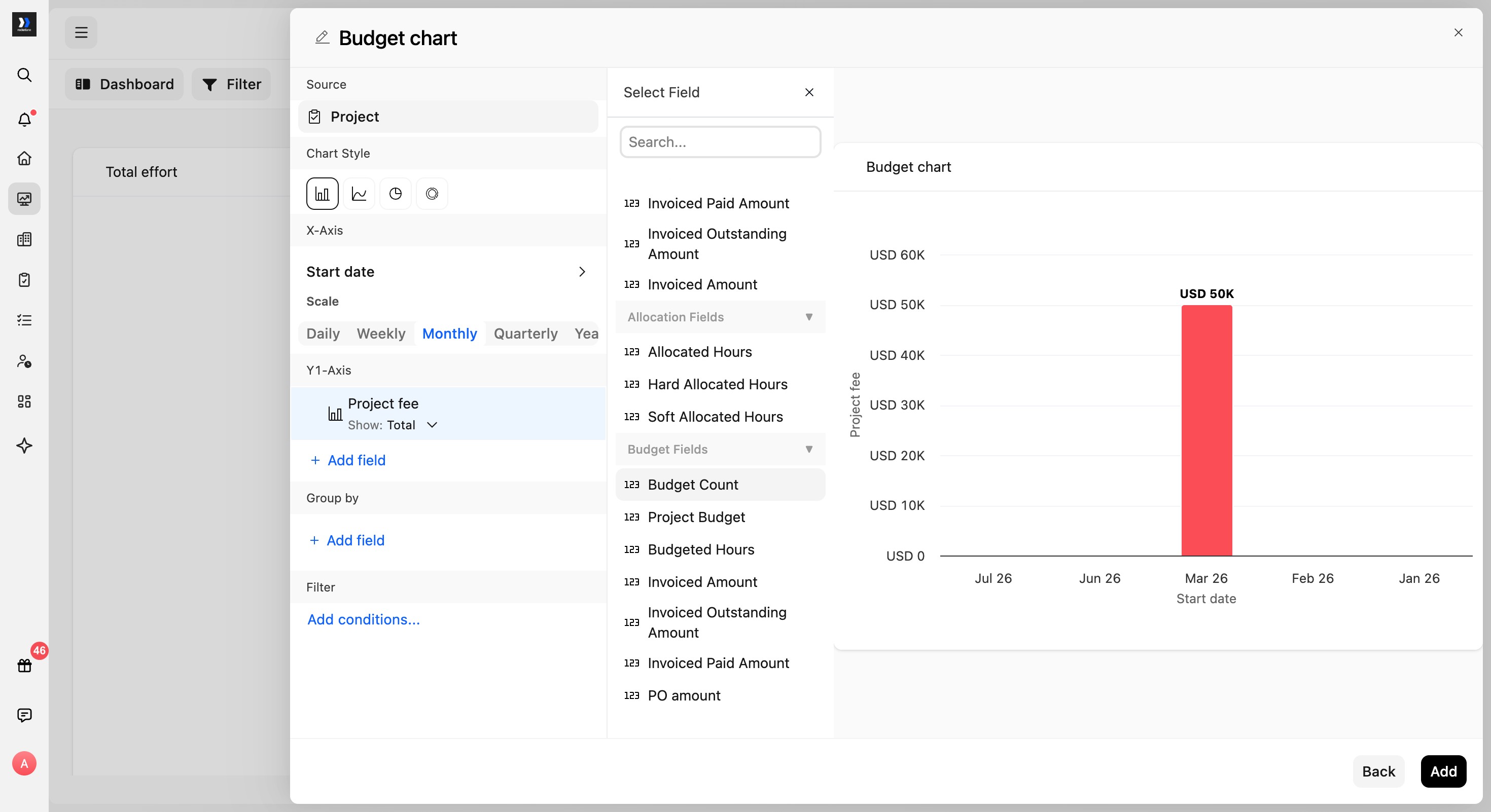Open the user avatar A
This screenshot has height=812, width=1491.
pyautogui.click(x=24, y=763)
